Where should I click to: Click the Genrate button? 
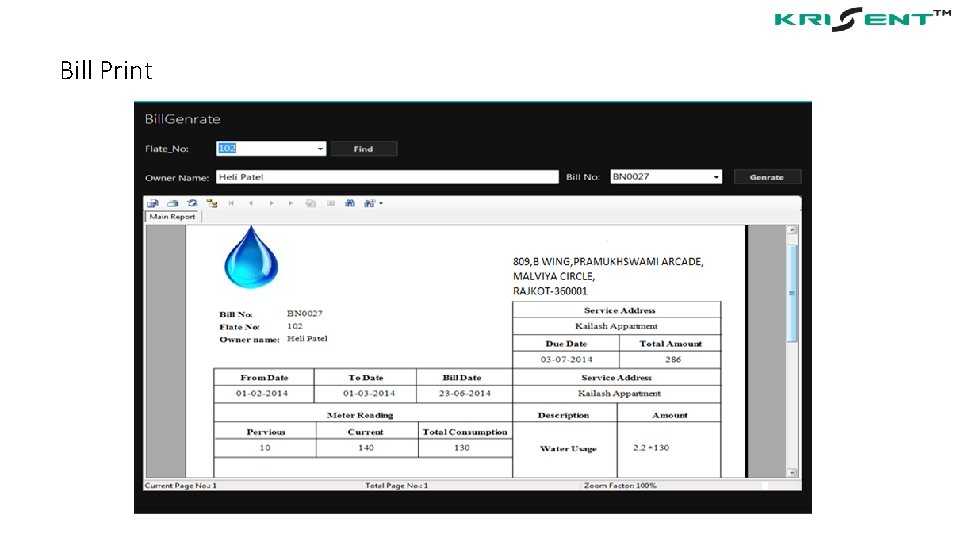point(767,177)
